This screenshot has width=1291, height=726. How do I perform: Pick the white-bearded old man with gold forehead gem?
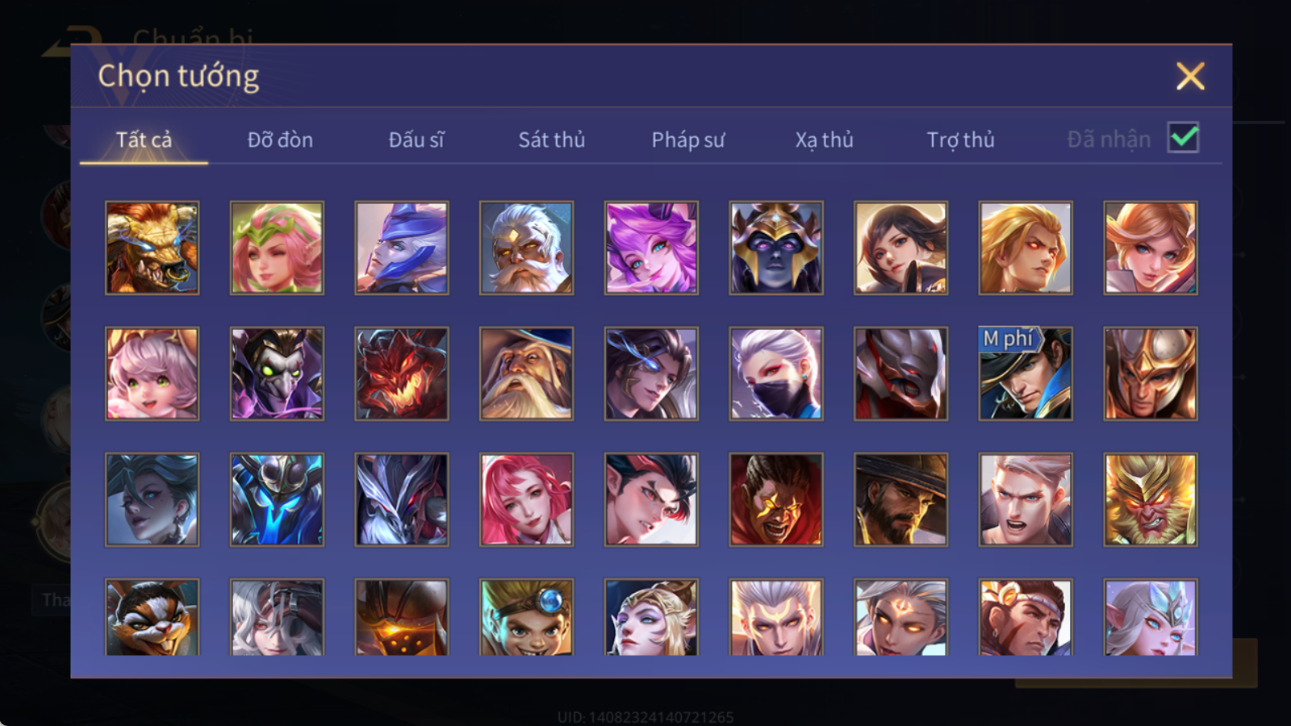pyautogui.click(x=526, y=248)
